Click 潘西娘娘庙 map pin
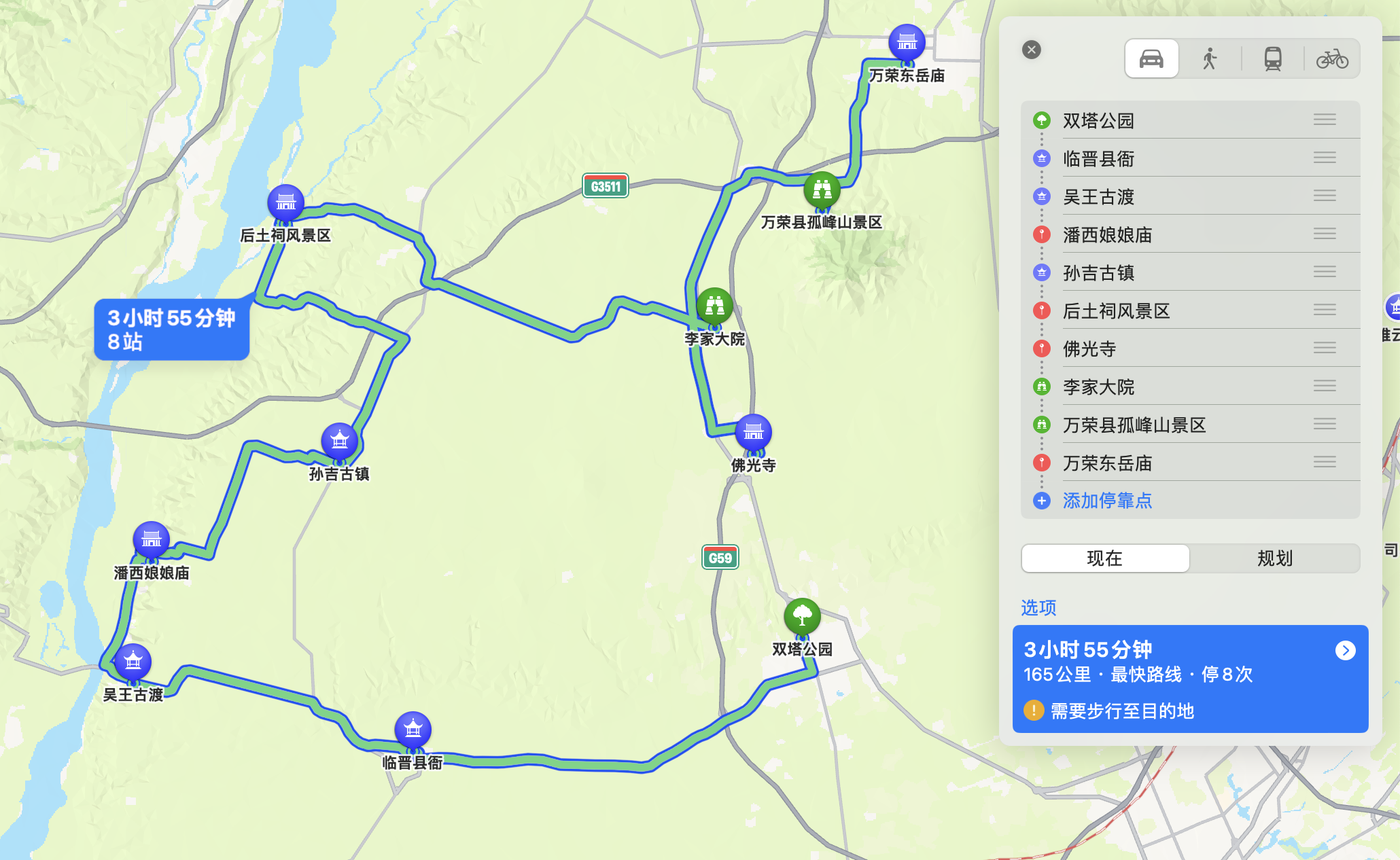 pos(151,540)
